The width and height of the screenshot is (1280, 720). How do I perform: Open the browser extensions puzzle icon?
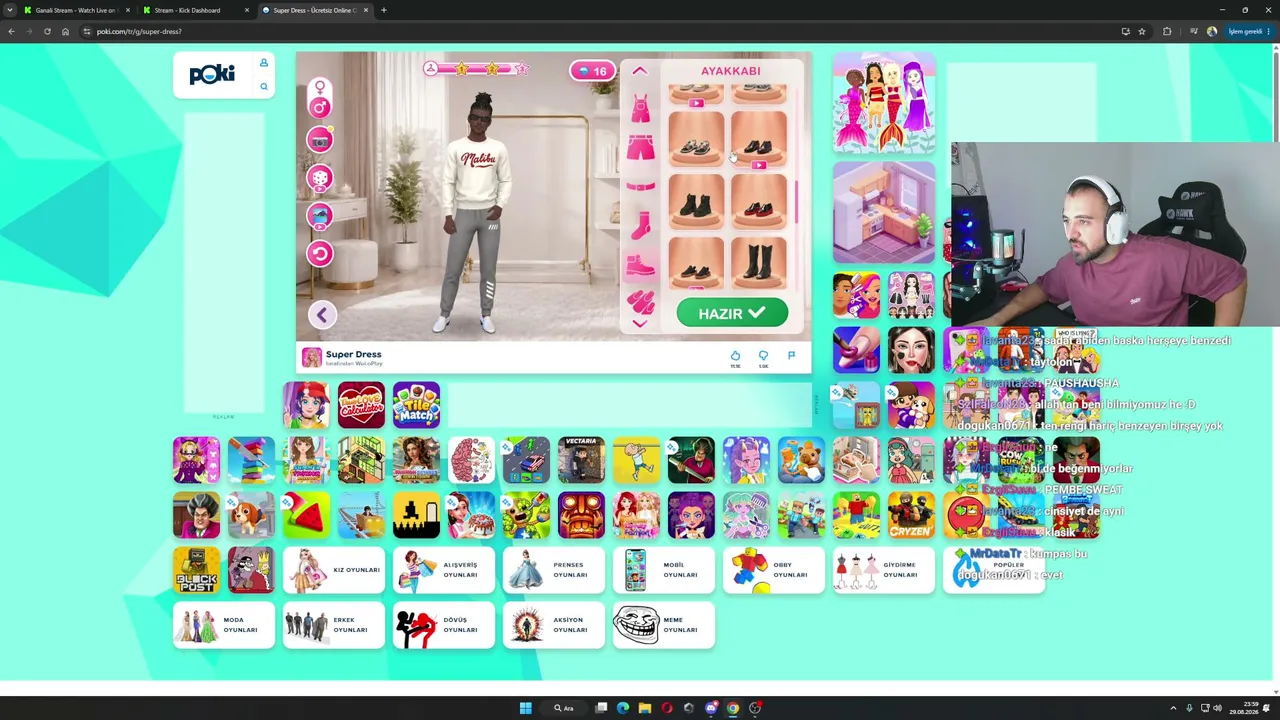pyautogui.click(x=1167, y=31)
